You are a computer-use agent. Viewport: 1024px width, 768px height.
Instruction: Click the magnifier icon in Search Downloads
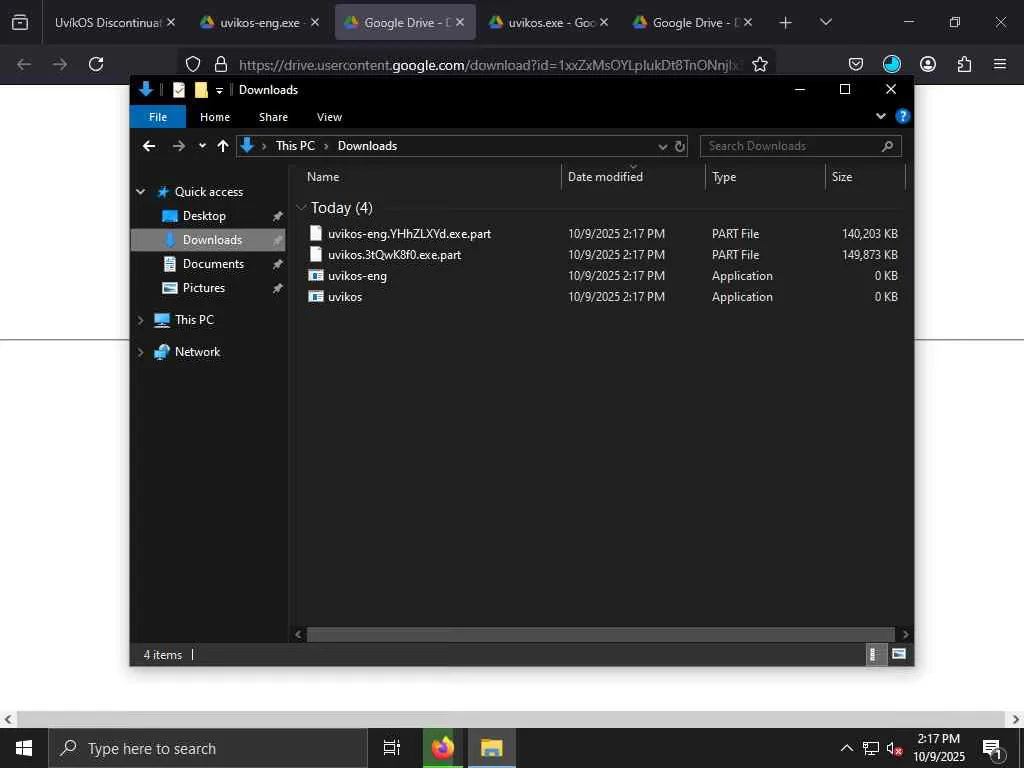(x=887, y=146)
